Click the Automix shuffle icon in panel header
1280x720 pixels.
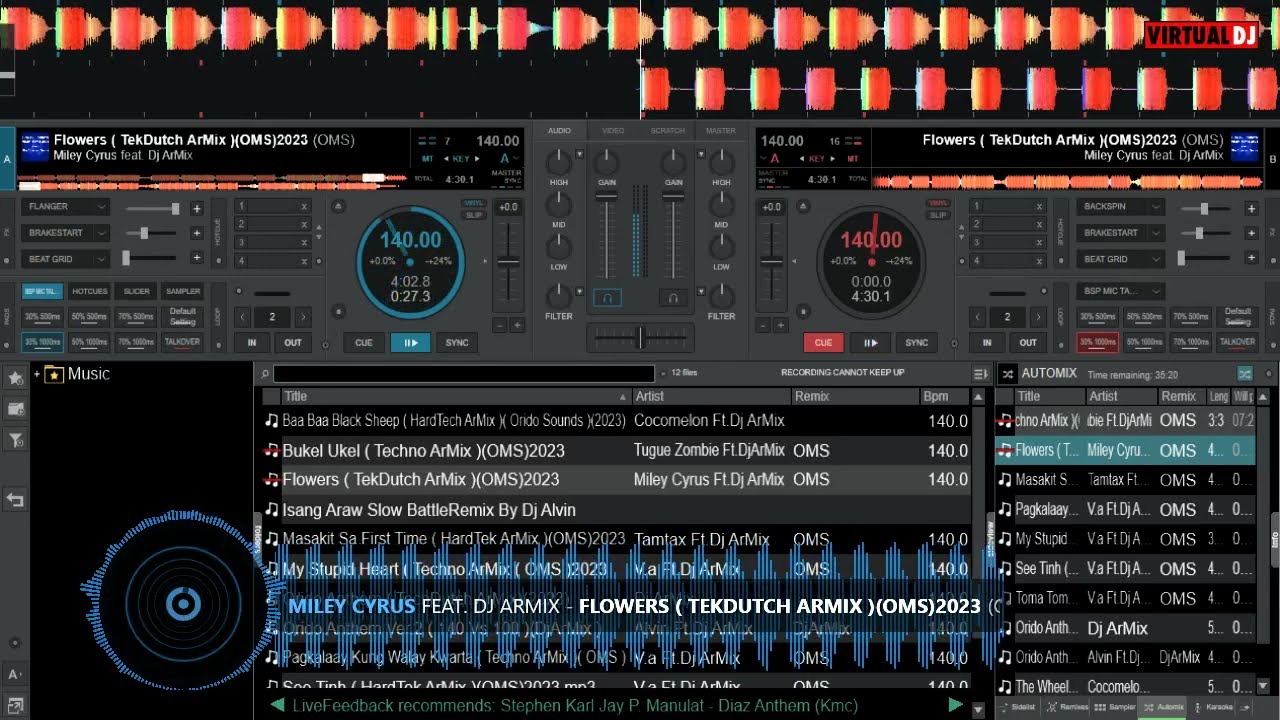[x=1007, y=373]
